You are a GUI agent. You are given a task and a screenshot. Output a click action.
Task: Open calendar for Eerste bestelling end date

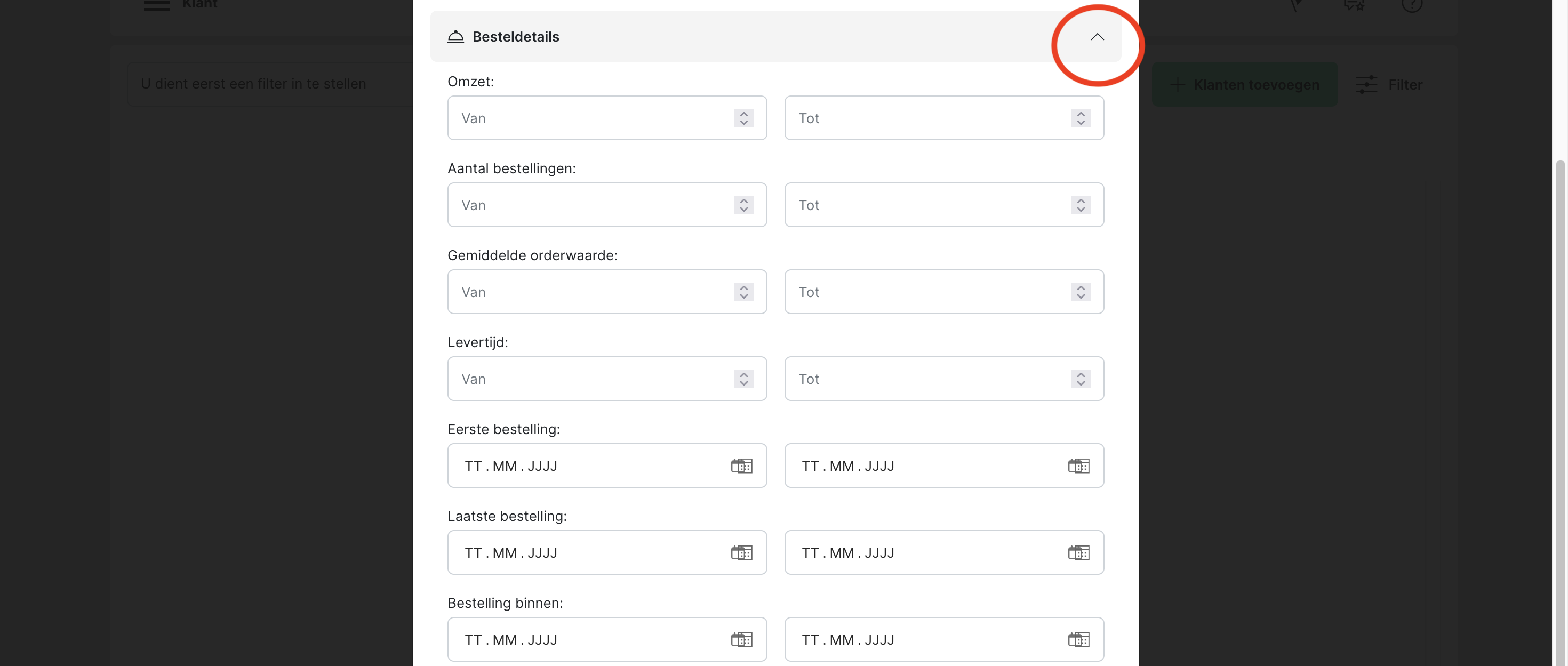click(1078, 466)
